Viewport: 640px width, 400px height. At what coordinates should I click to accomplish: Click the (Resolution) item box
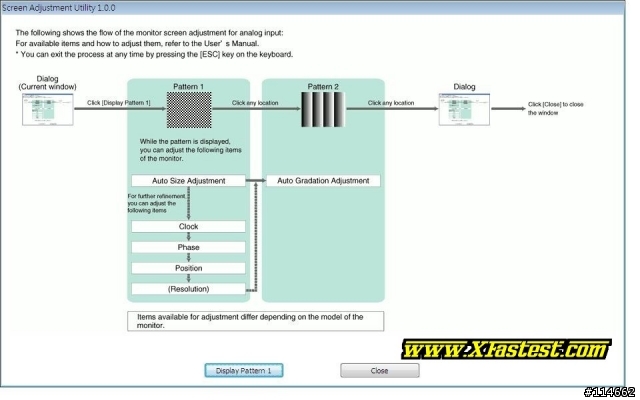coord(189,289)
